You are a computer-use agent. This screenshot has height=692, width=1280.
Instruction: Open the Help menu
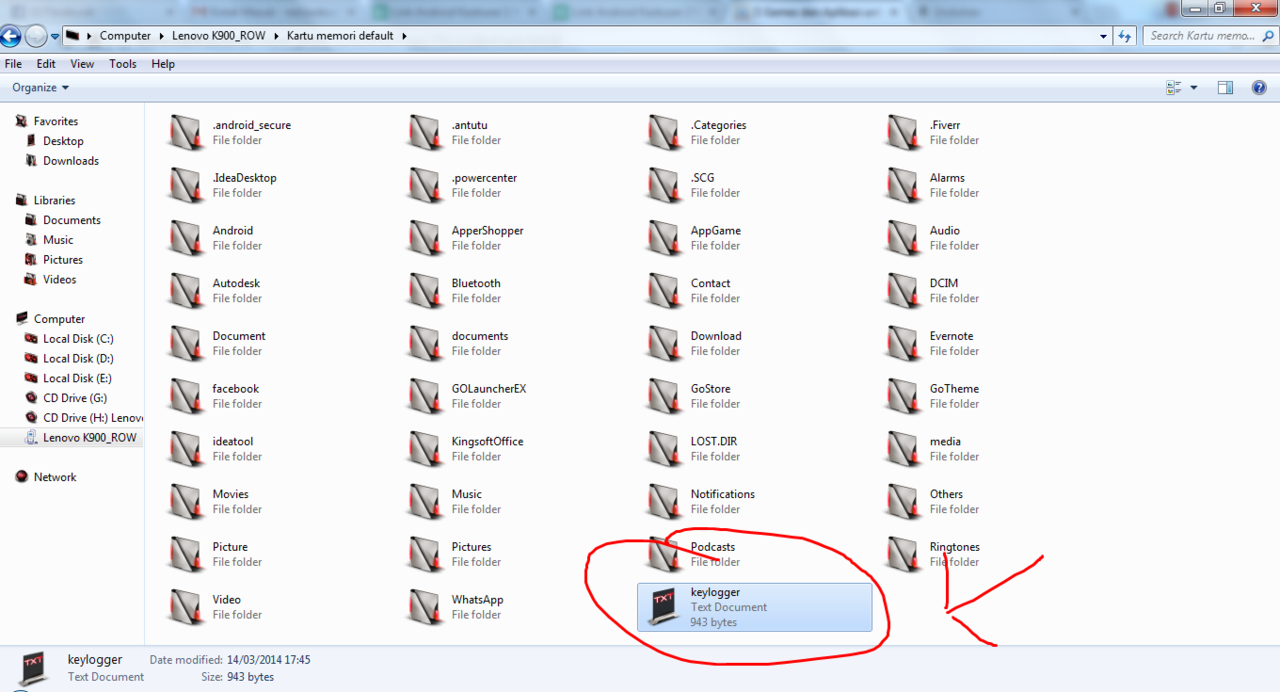[x=163, y=64]
